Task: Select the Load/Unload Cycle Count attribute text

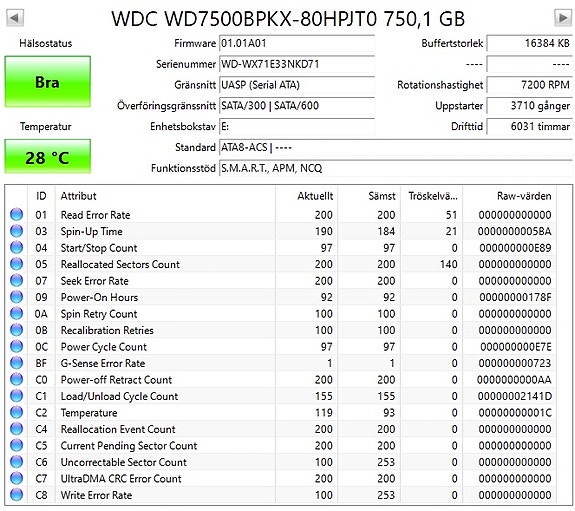Action: 119,397
